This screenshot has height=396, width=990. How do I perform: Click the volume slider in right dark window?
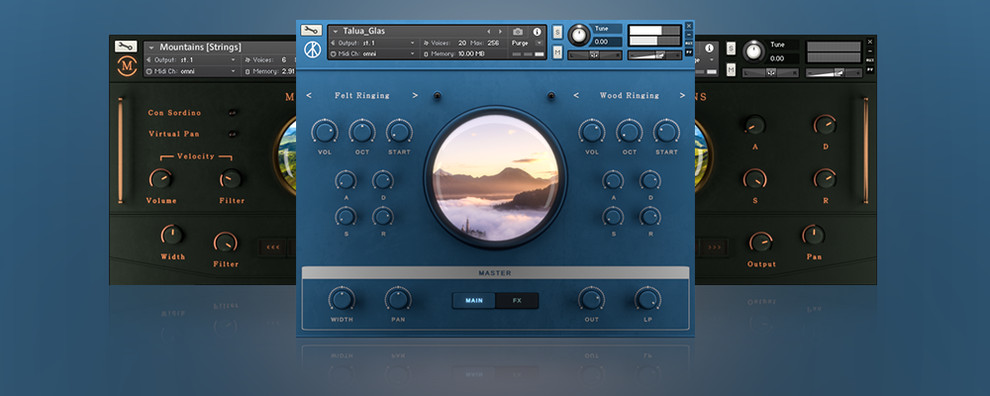[834, 73]
